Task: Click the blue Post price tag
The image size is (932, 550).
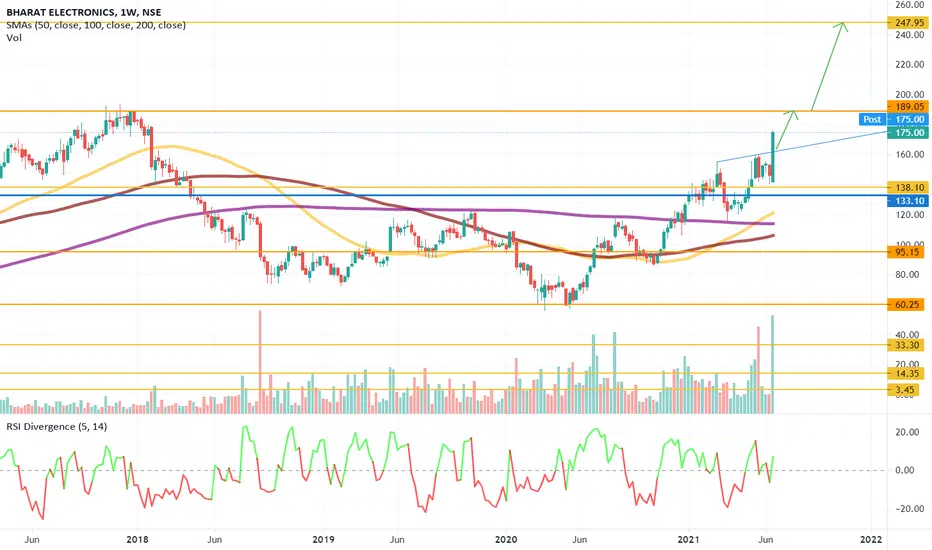Action: click(x=872, y=119)
